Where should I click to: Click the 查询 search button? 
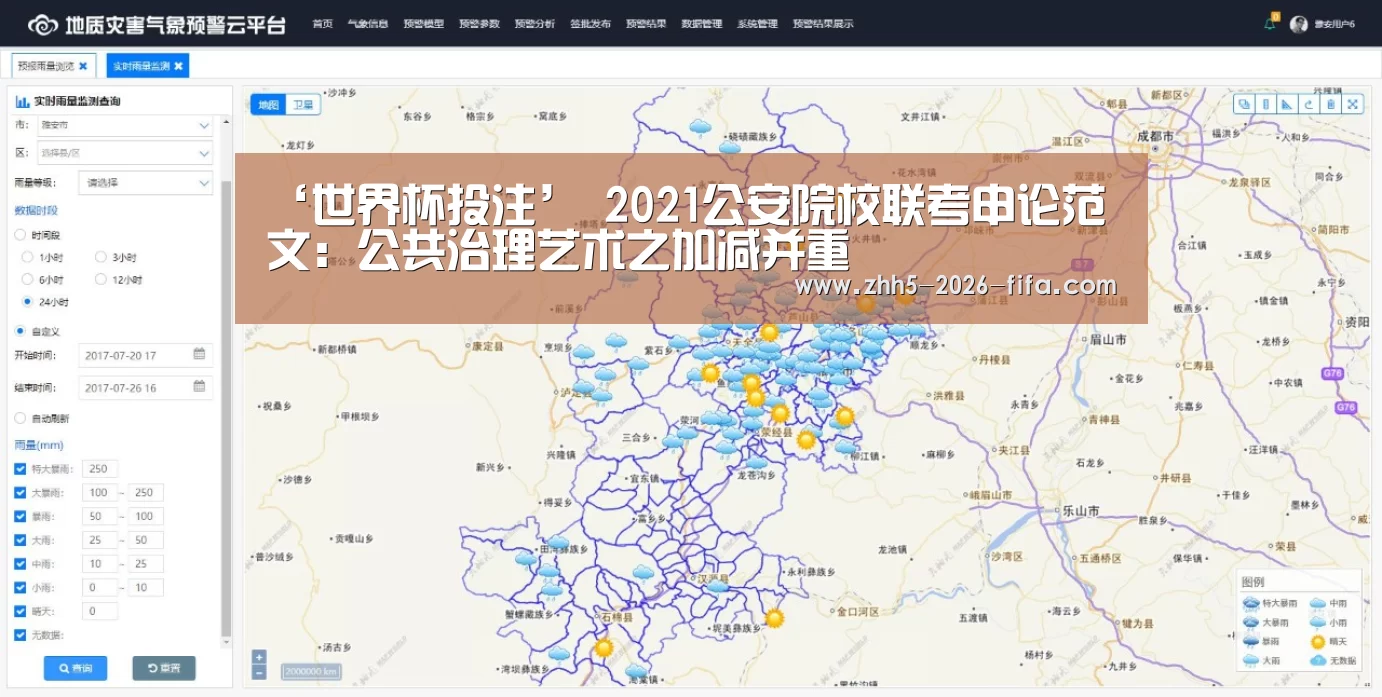(x=75, y=668)
